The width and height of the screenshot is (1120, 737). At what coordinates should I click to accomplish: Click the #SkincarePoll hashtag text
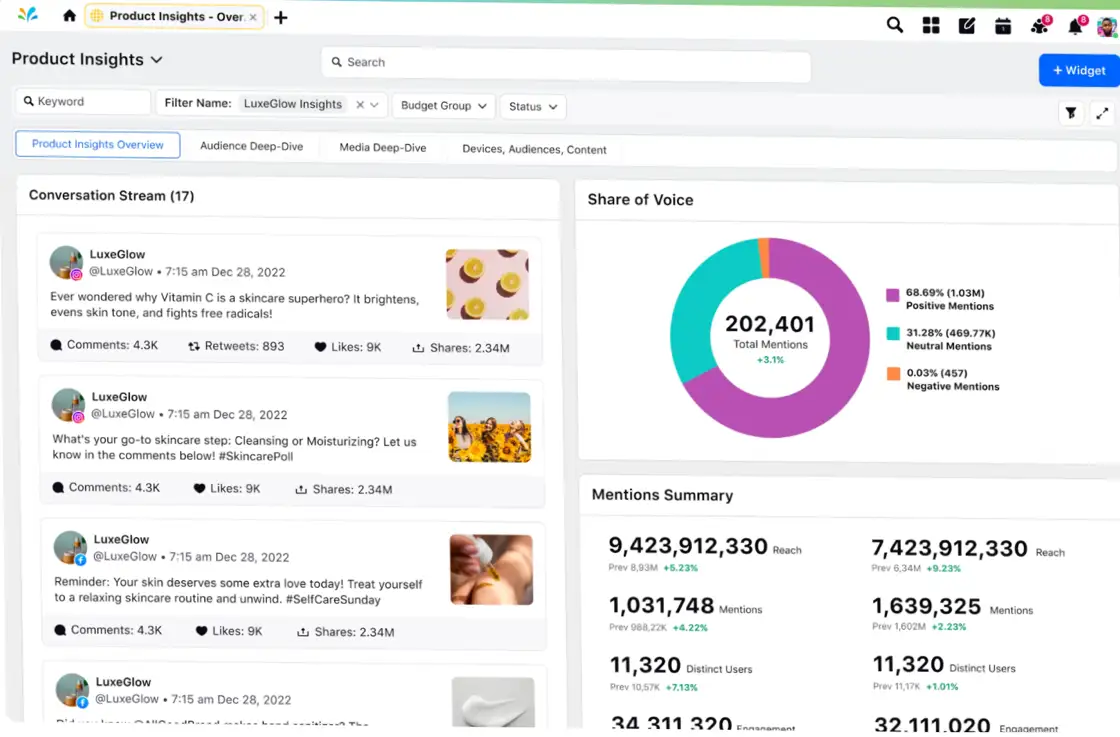coord(256,456)
